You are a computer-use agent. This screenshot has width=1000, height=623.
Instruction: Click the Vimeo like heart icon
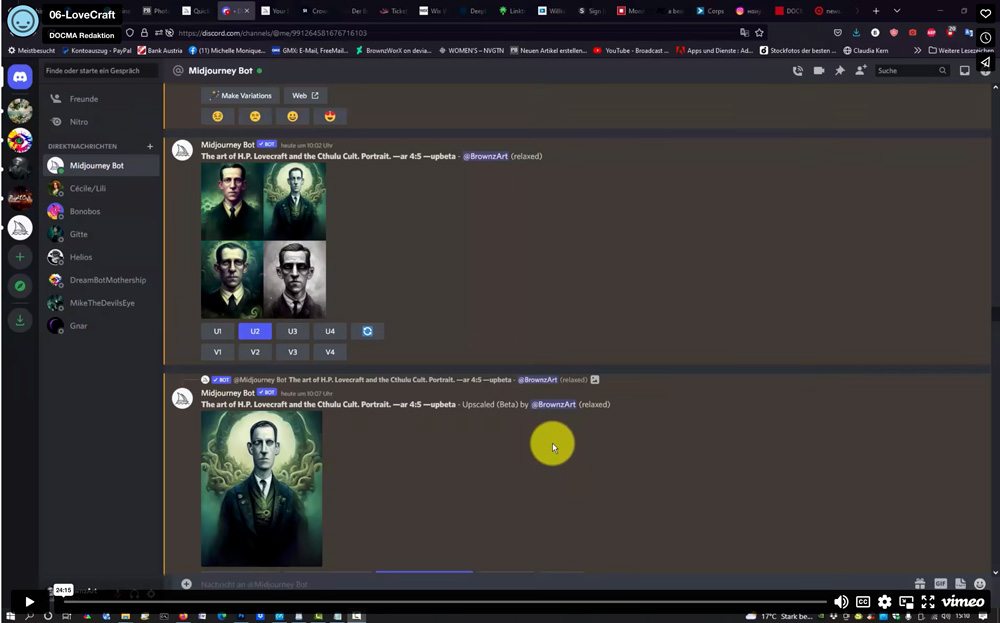point(985,13)
